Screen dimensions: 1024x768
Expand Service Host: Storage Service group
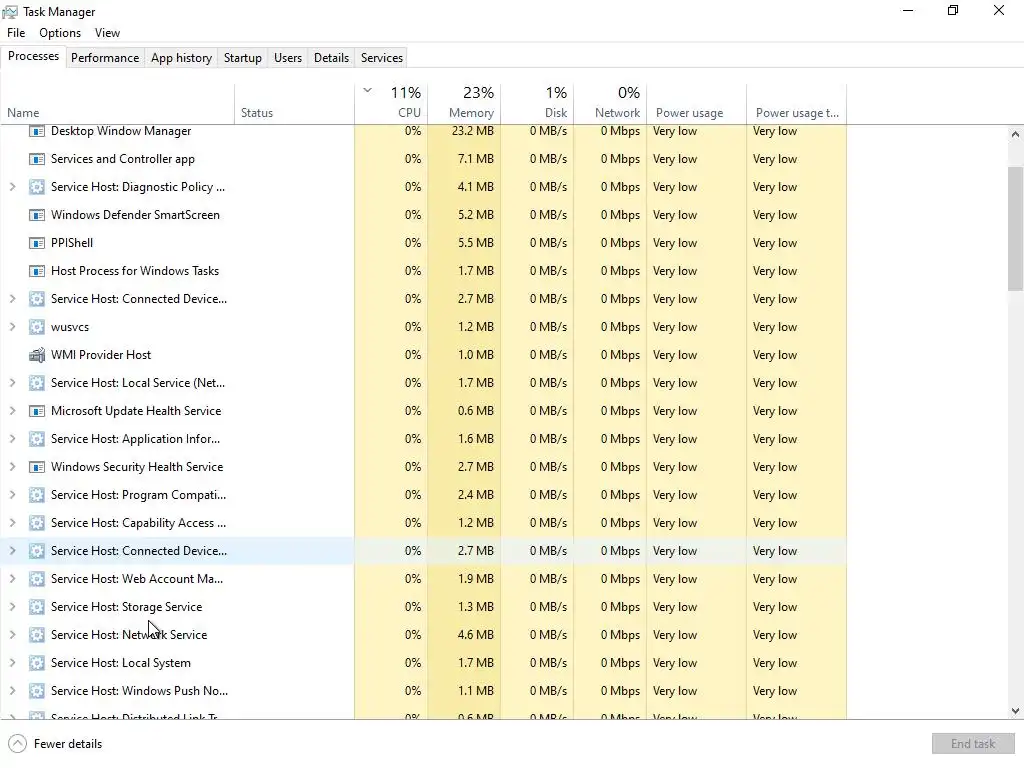[x=12, y=607]
